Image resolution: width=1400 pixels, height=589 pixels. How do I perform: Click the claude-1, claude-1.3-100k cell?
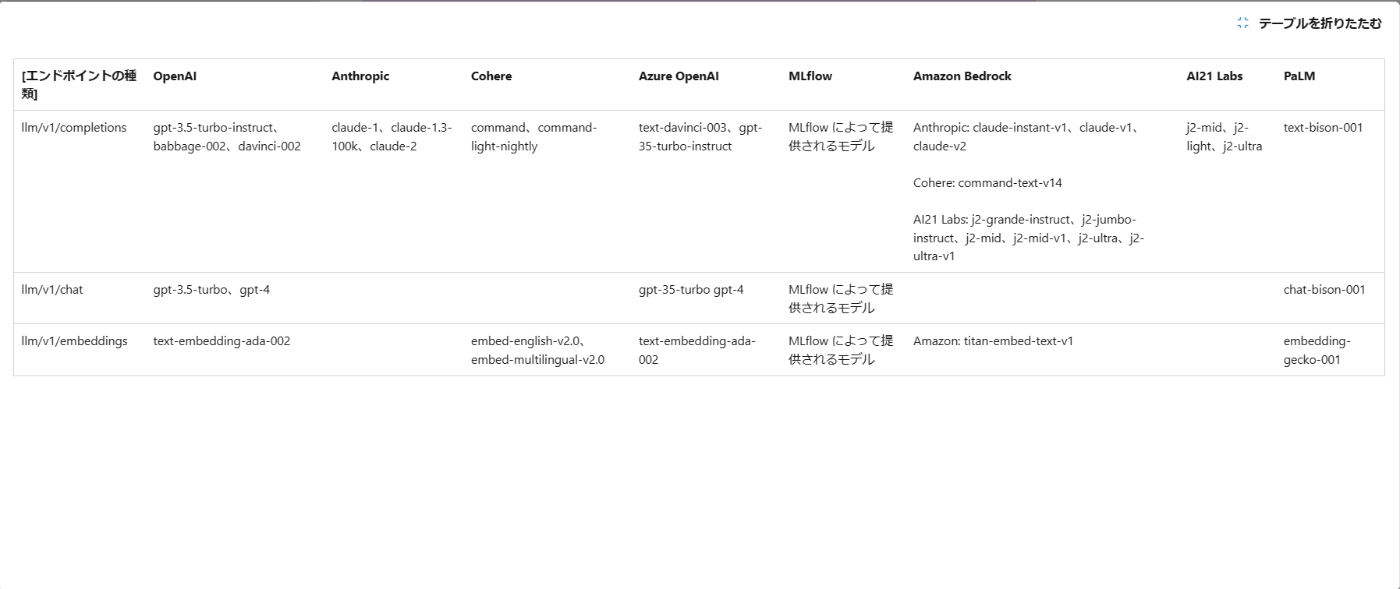[392, 137]
